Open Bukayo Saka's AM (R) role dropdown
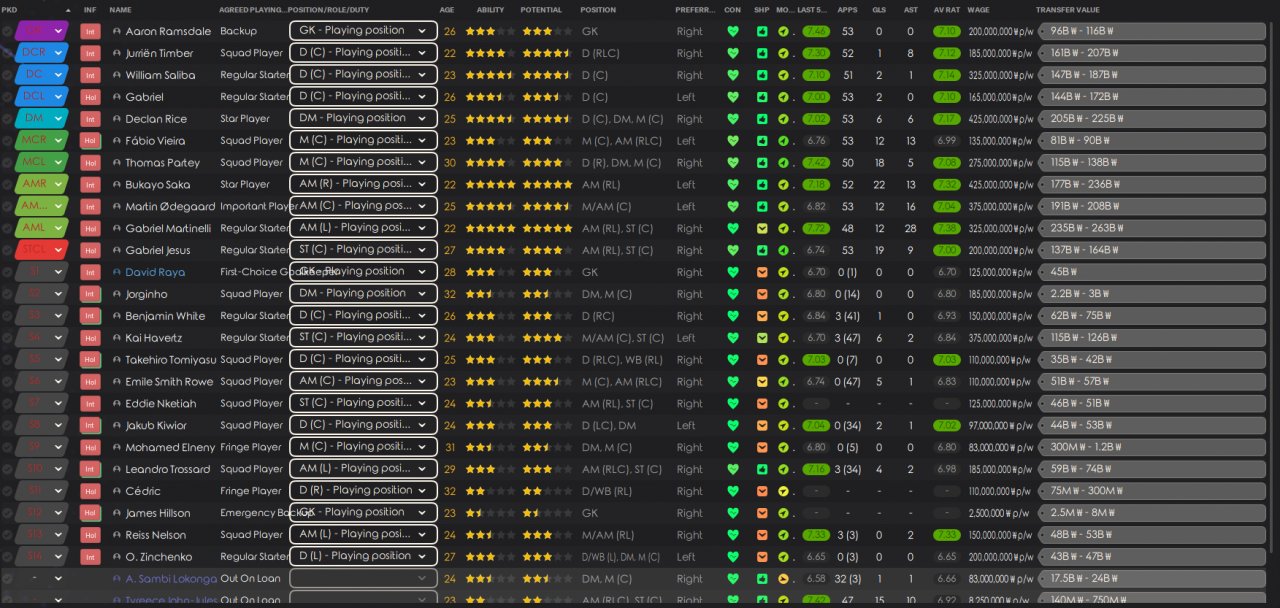Viewport: 1280px width, 608px height. coord(363,184)
